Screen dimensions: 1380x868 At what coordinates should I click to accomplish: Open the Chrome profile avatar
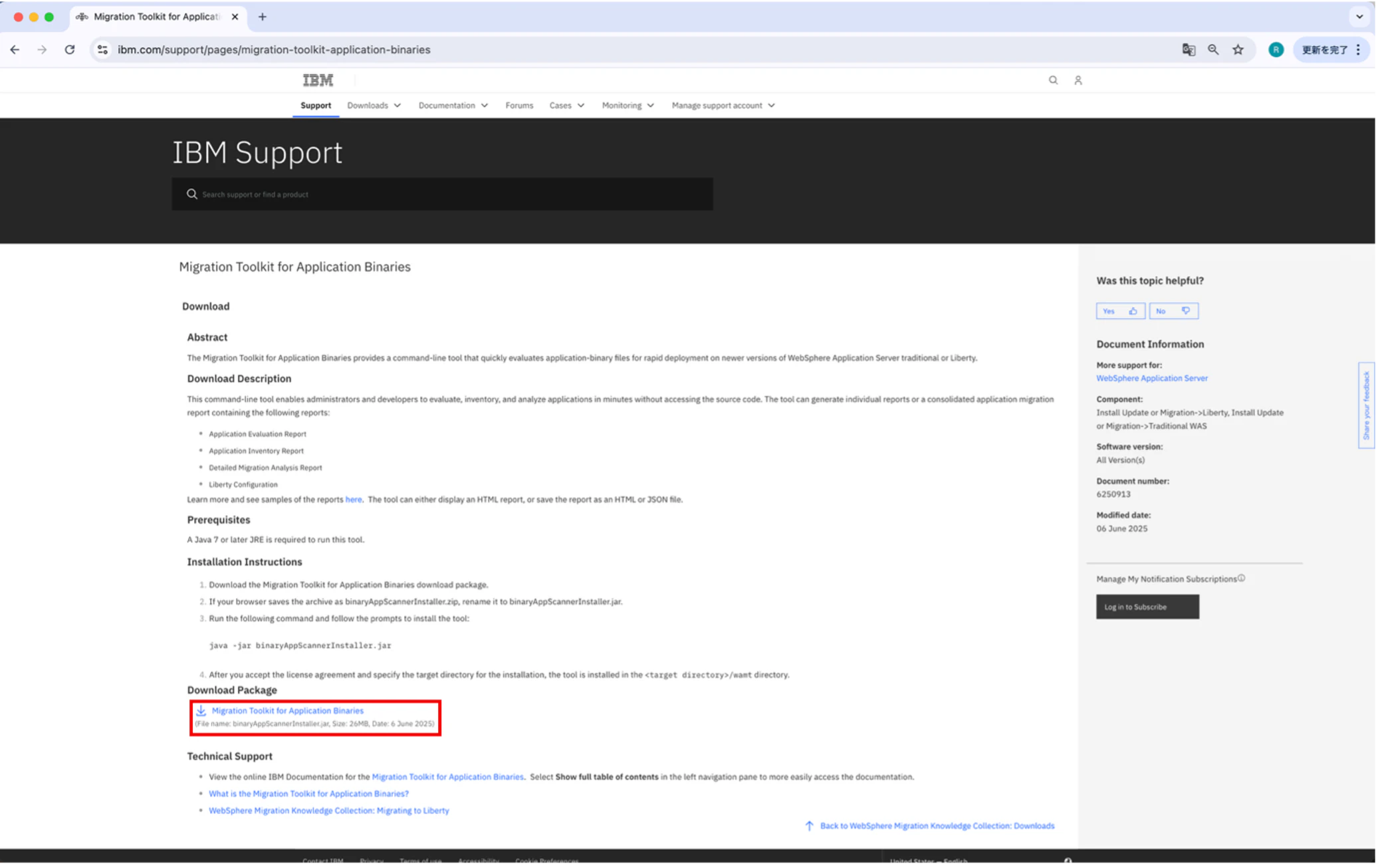point(1276,50)
